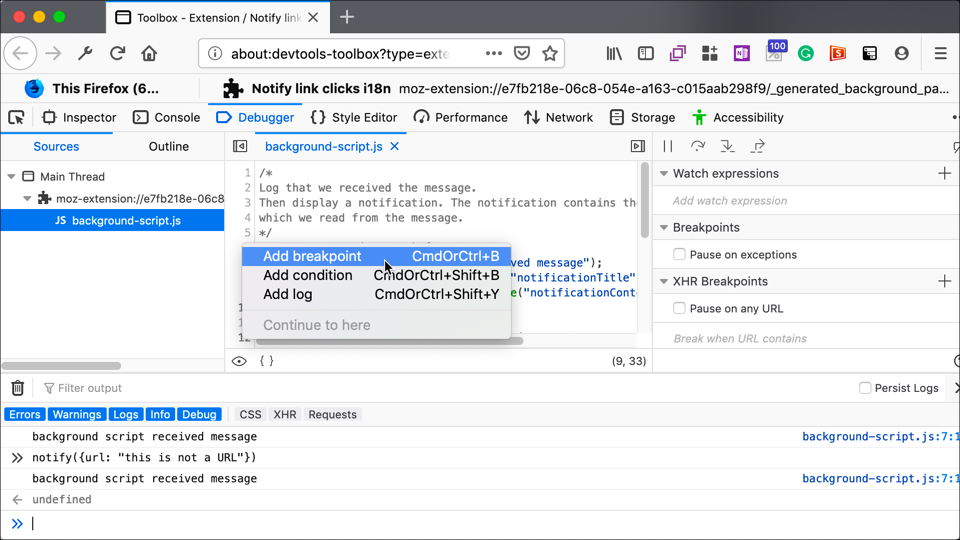Collapse the Main Thread tree node
Screen dimensions: 960x540
tap(11, 176)
